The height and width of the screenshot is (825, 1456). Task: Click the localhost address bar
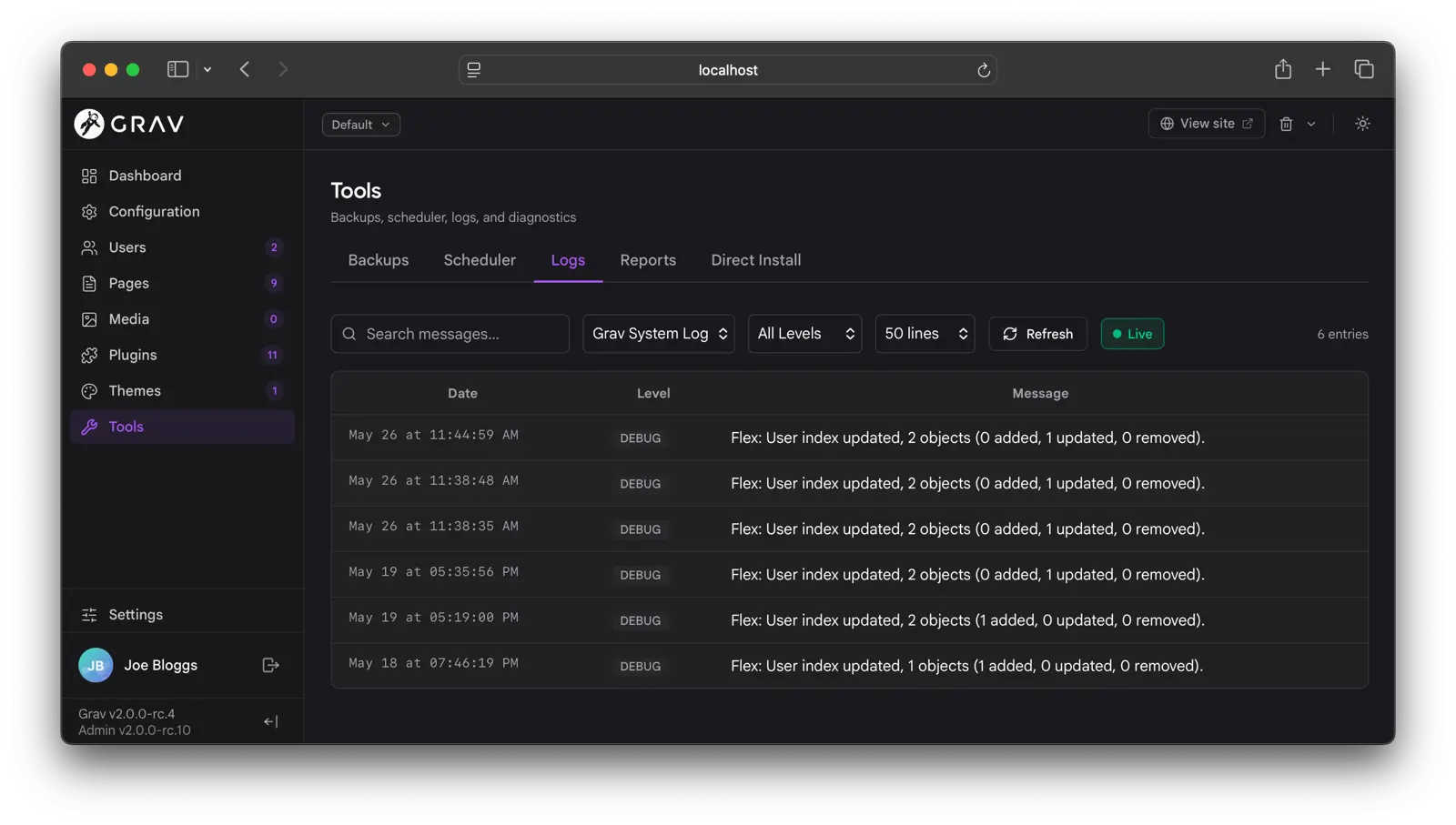(x=728, y=70)
